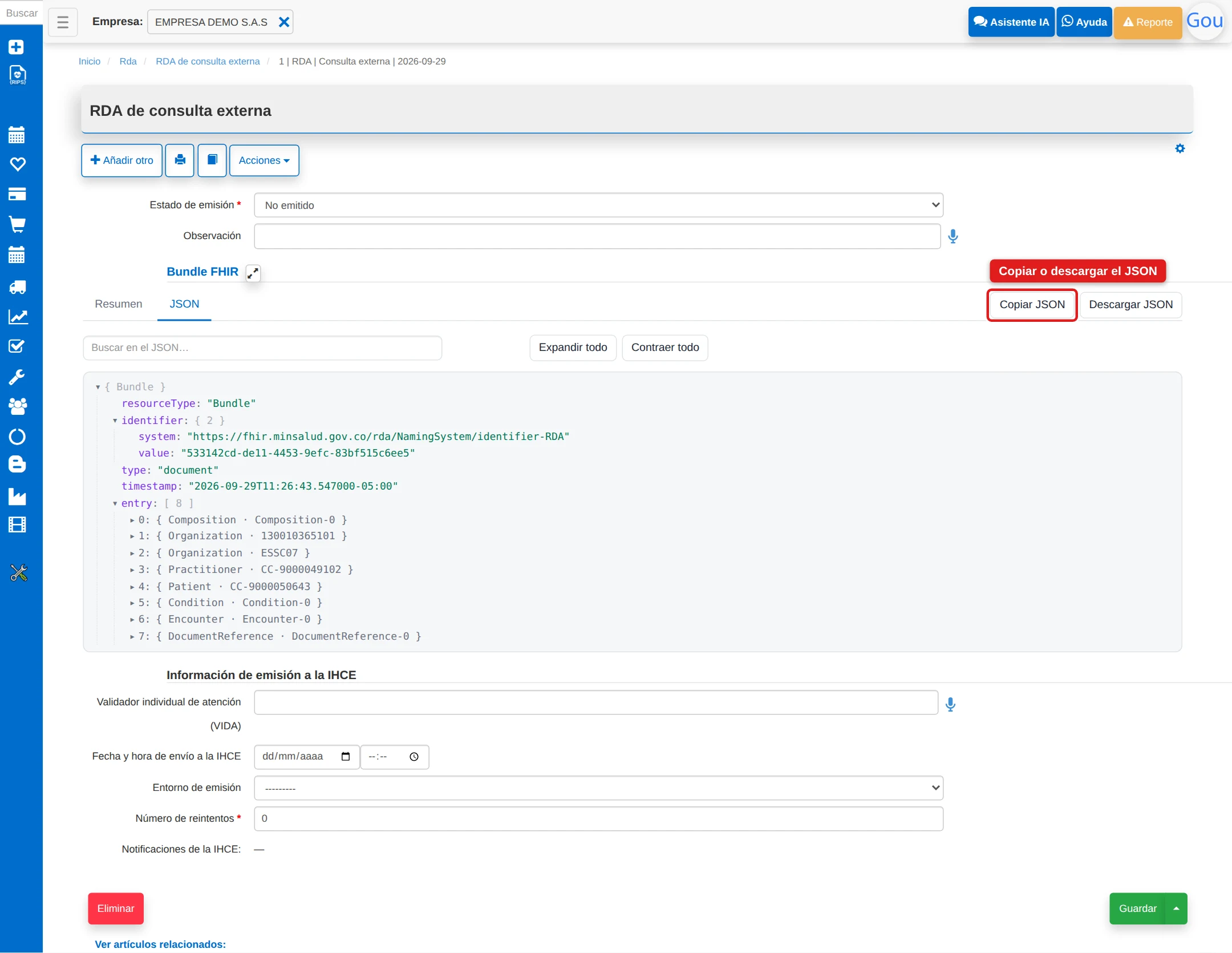Viewport: 1232px width, 953px height.
Task: Open the RIPS document sidebar icon
Action: coord(18,75)
